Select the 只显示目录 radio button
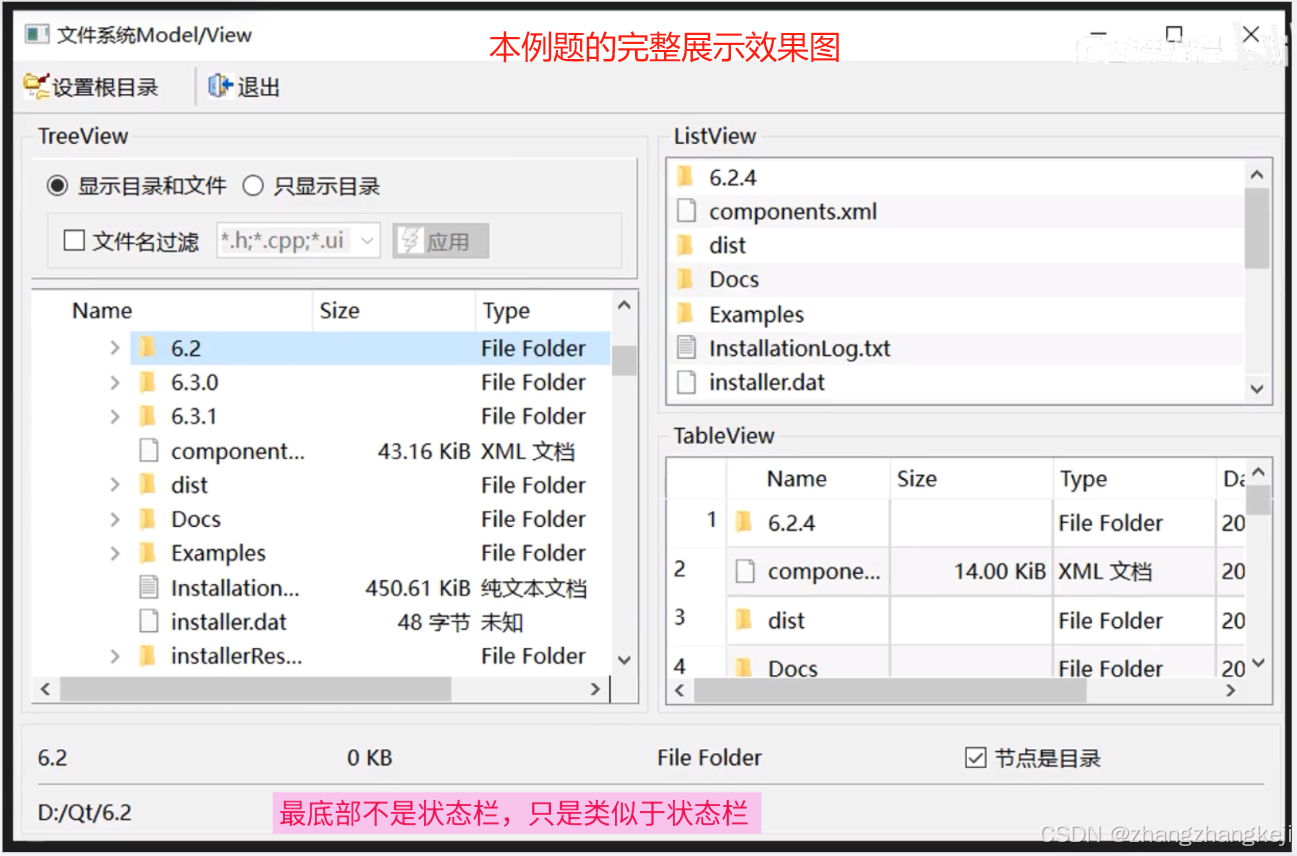The image size is (1297, 856). [253, 185]
